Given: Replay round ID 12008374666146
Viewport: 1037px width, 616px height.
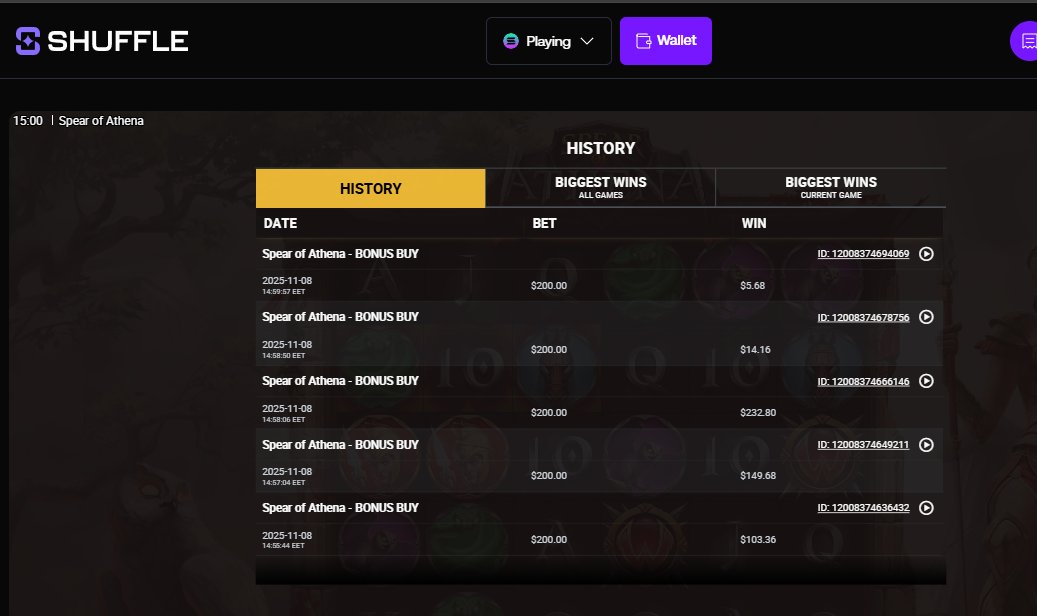Looking at the screenshot, I should [x=926, y=381].
